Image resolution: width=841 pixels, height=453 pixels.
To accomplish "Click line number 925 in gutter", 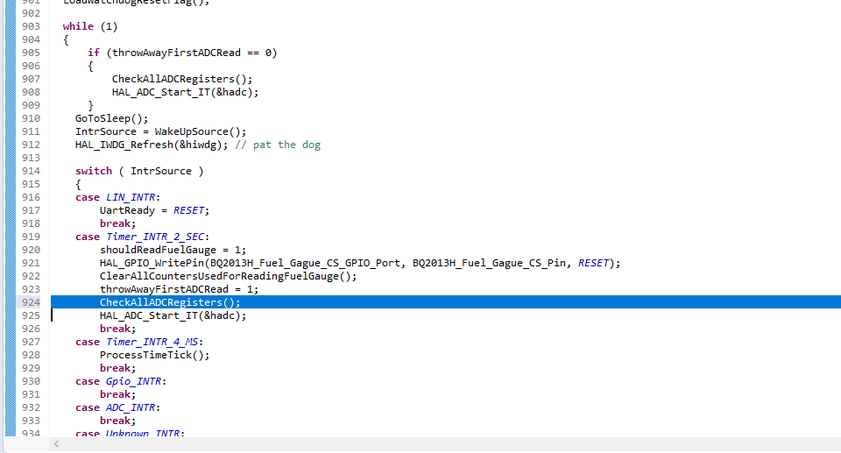I will [x=29, y=315].
